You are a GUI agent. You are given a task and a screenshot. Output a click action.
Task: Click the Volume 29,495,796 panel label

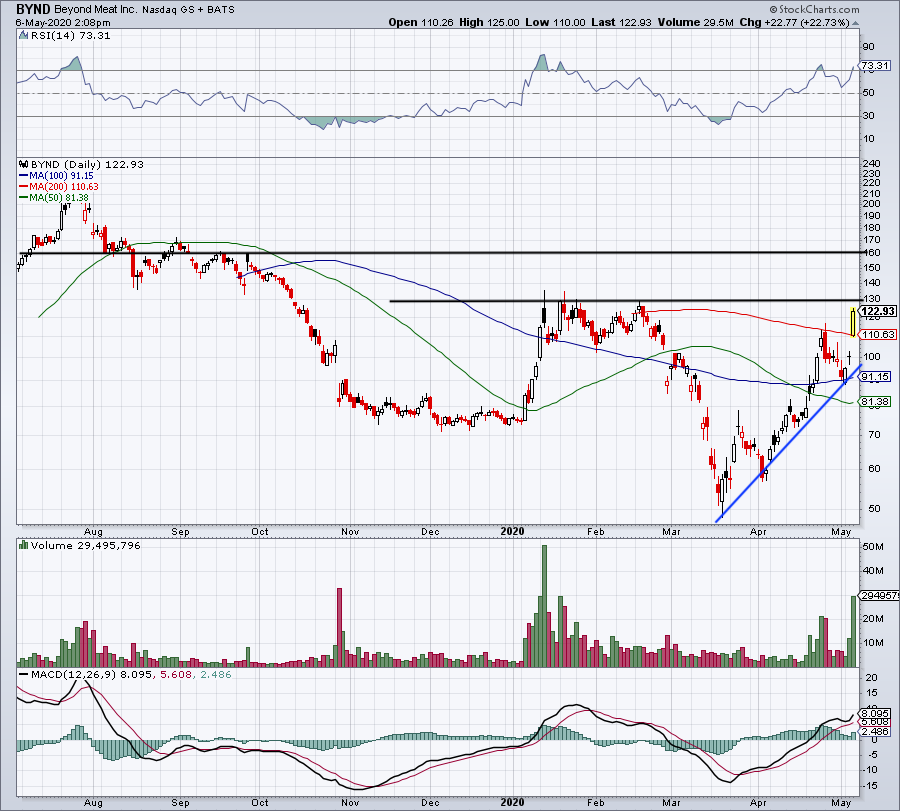click(x=86, y=545)
